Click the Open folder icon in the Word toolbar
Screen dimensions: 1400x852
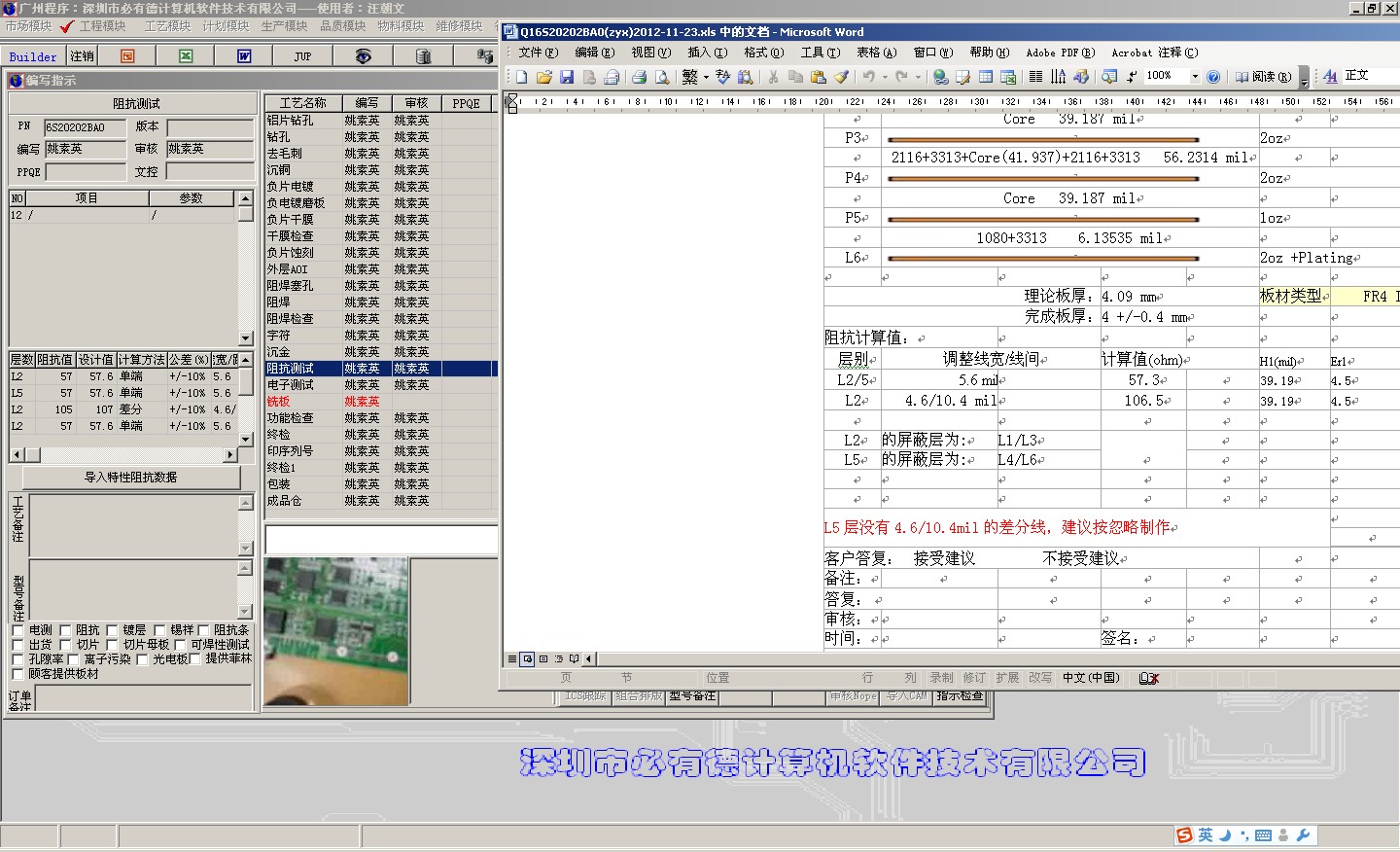click(543, 77)
